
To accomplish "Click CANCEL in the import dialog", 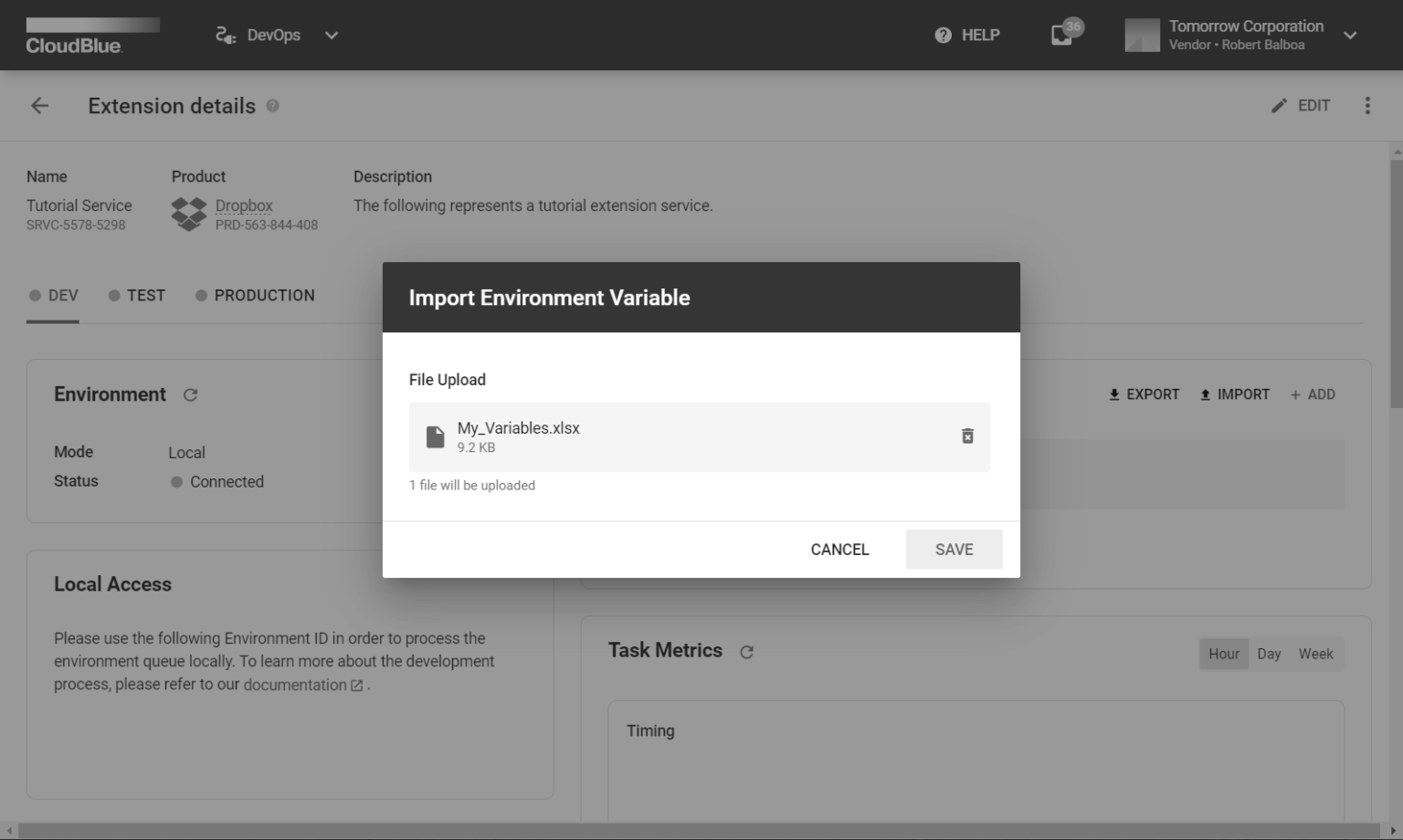I will tap(839, 550).
